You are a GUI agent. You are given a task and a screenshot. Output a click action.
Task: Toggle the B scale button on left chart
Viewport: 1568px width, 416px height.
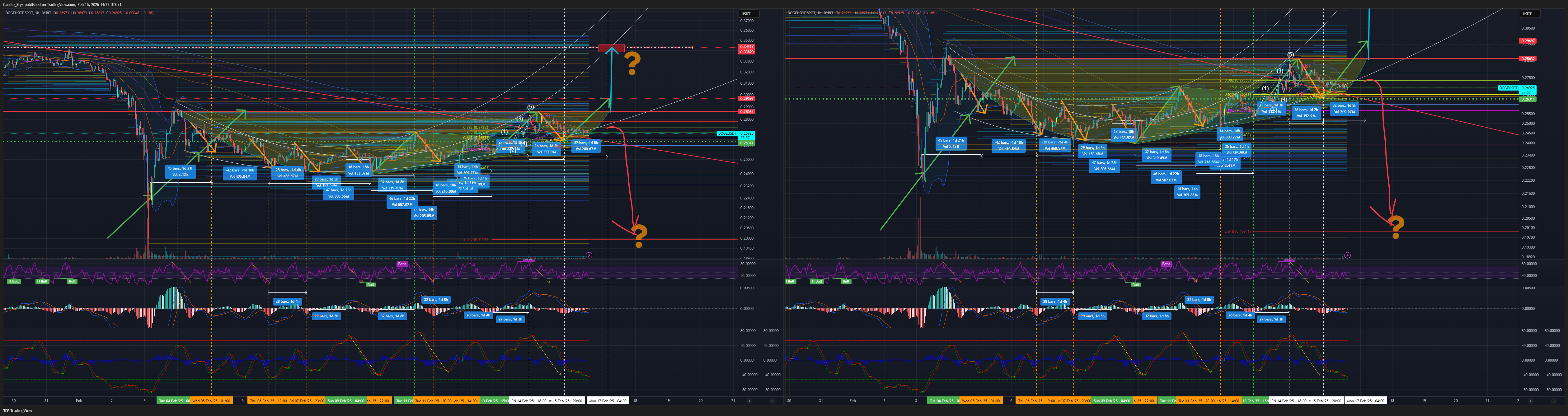pos(772,401)
